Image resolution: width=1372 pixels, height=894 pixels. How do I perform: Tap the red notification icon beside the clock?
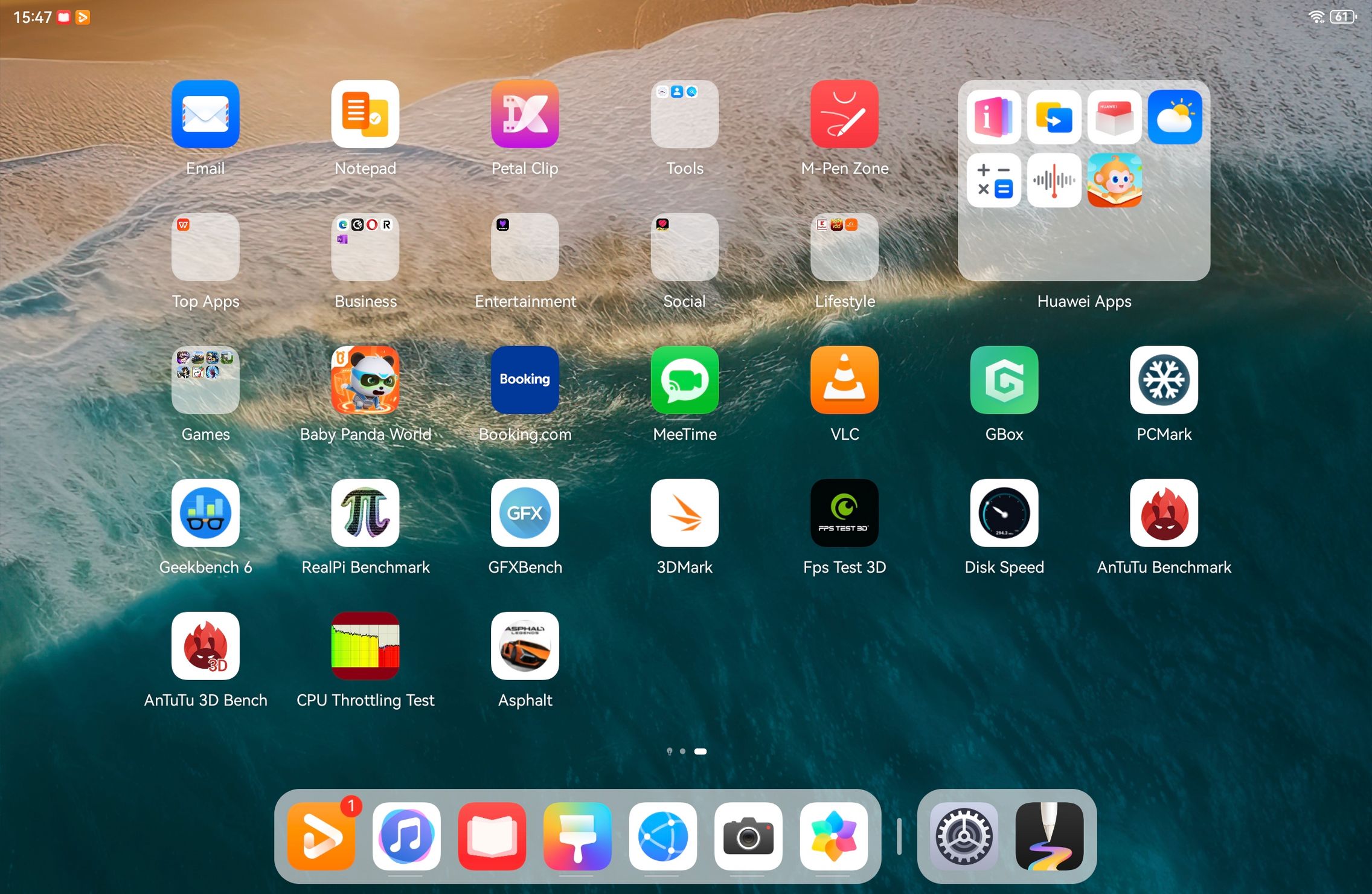point(63,17)
